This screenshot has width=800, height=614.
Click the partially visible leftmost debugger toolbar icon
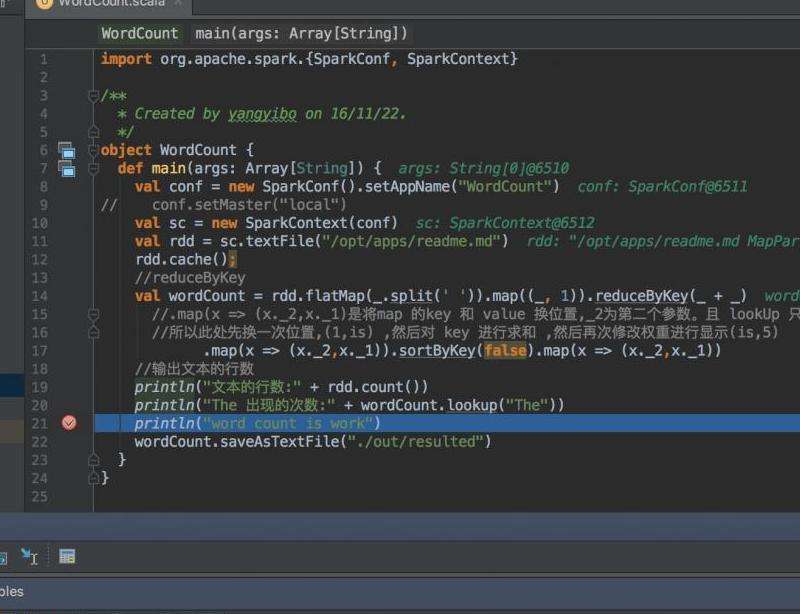point(3,557)
